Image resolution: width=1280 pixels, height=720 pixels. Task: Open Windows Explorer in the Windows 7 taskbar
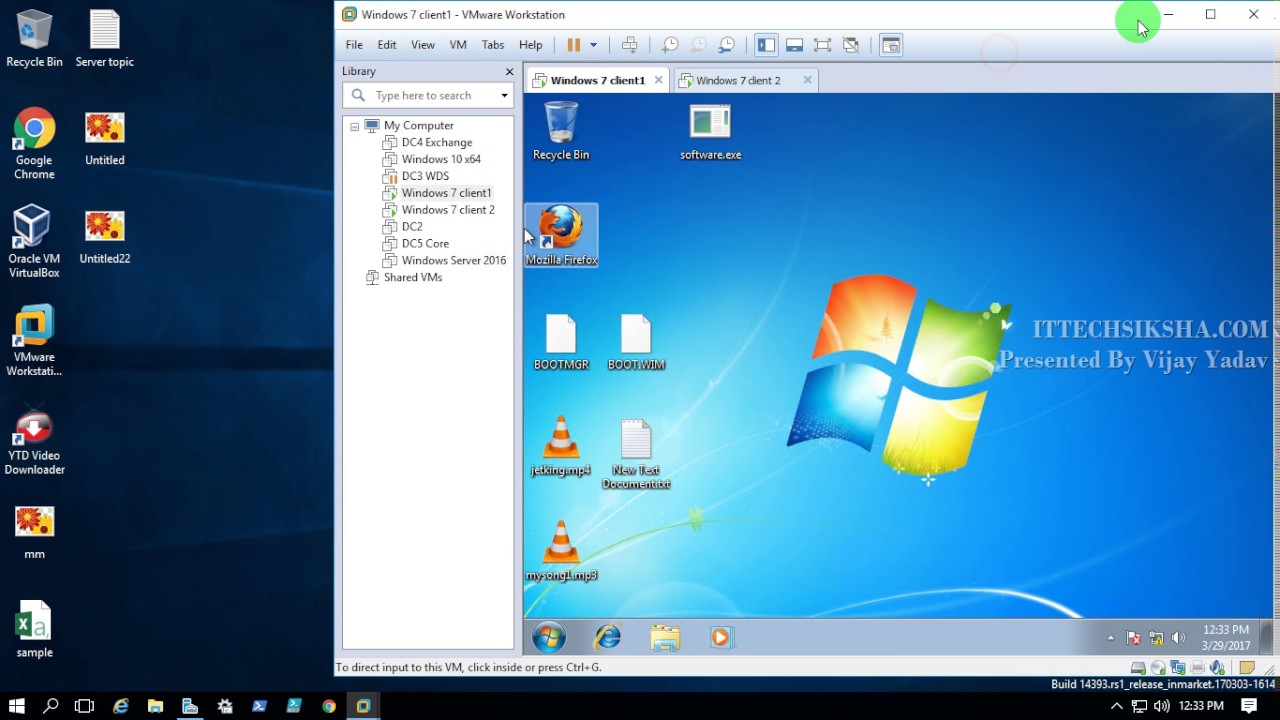tap(665, 637)
